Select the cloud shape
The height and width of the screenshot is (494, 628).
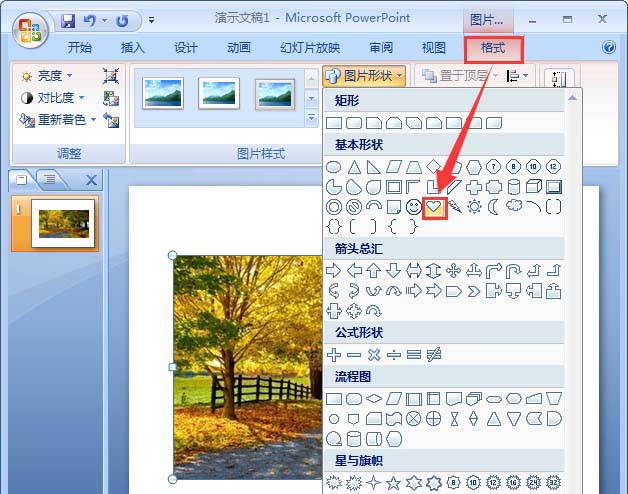pos(513,206)
